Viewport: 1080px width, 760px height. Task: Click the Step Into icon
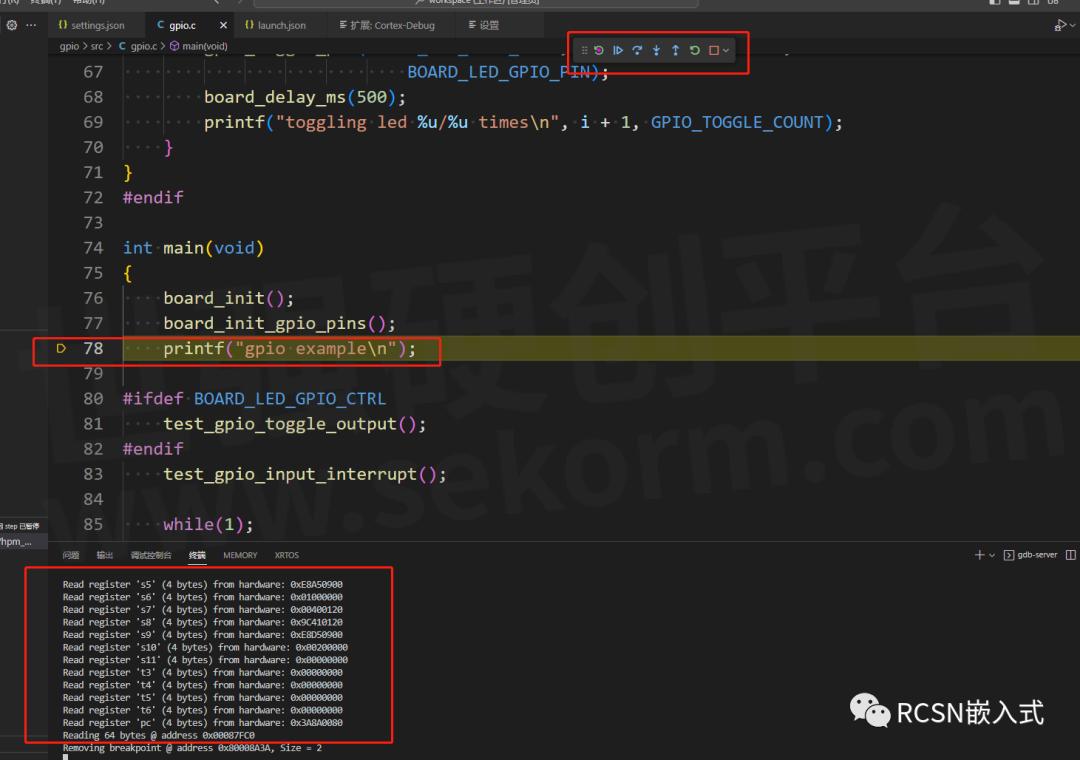pyautogui.click(x=656, y=50)
